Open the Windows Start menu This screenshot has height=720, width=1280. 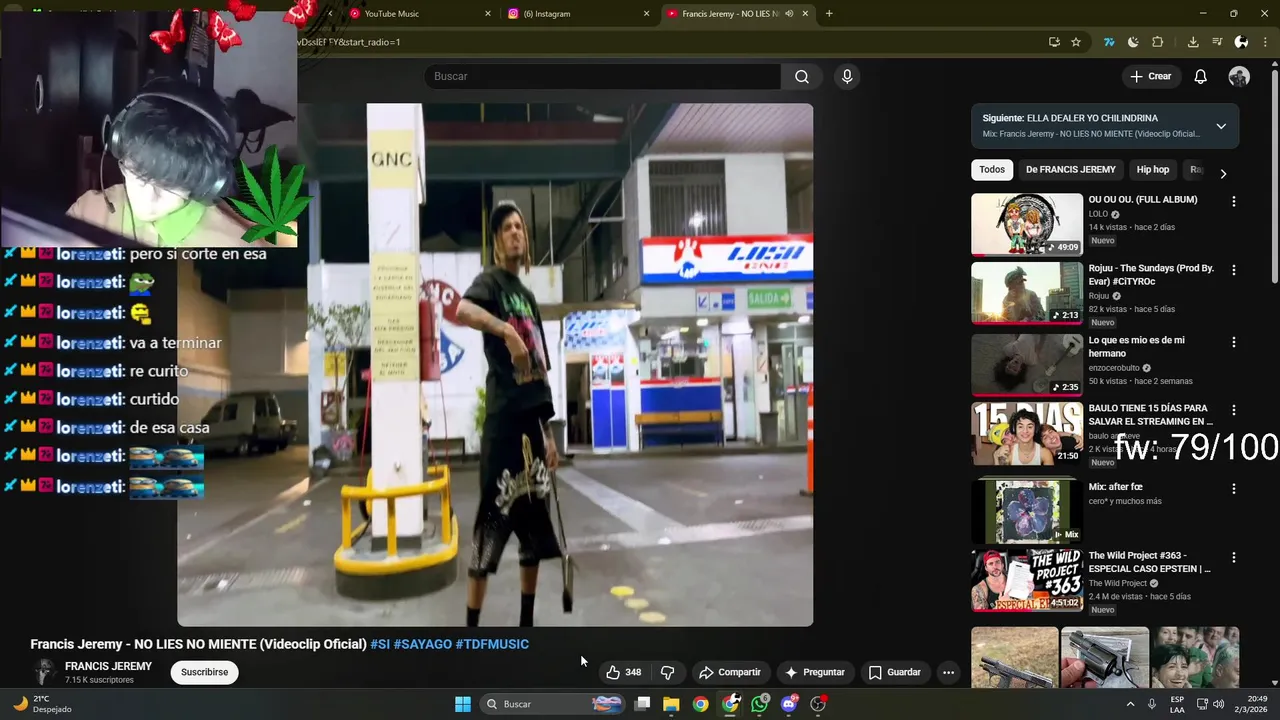click(x=463, y=704)
